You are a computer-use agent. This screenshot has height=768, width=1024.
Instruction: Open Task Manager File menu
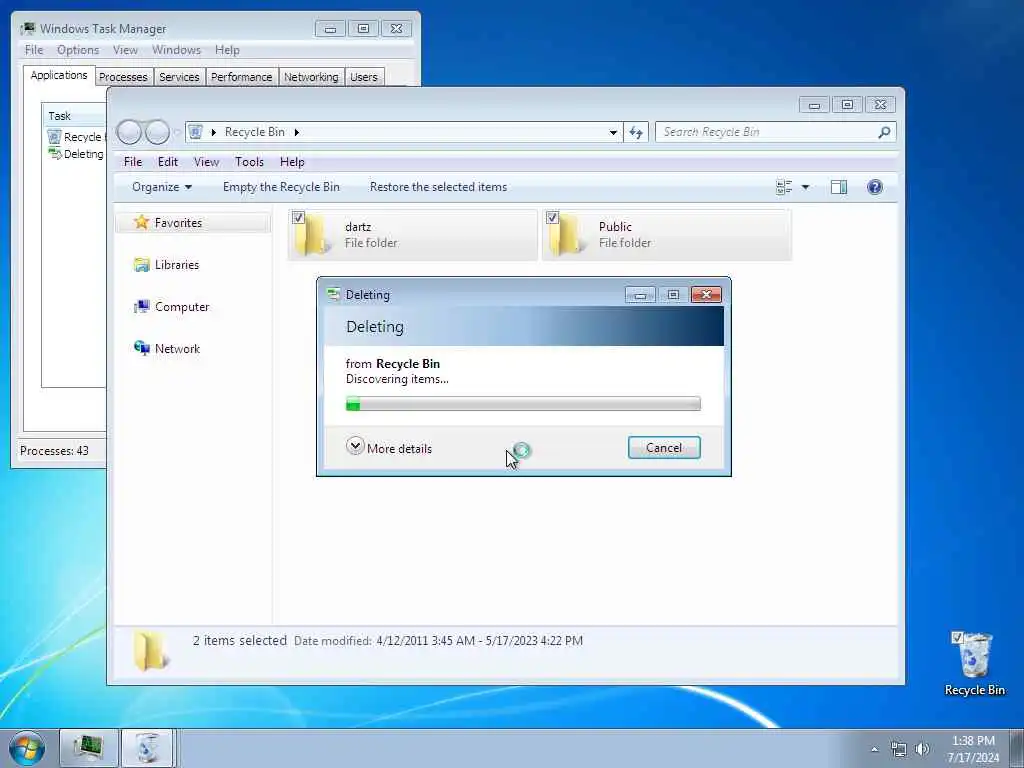coord(34,50)
